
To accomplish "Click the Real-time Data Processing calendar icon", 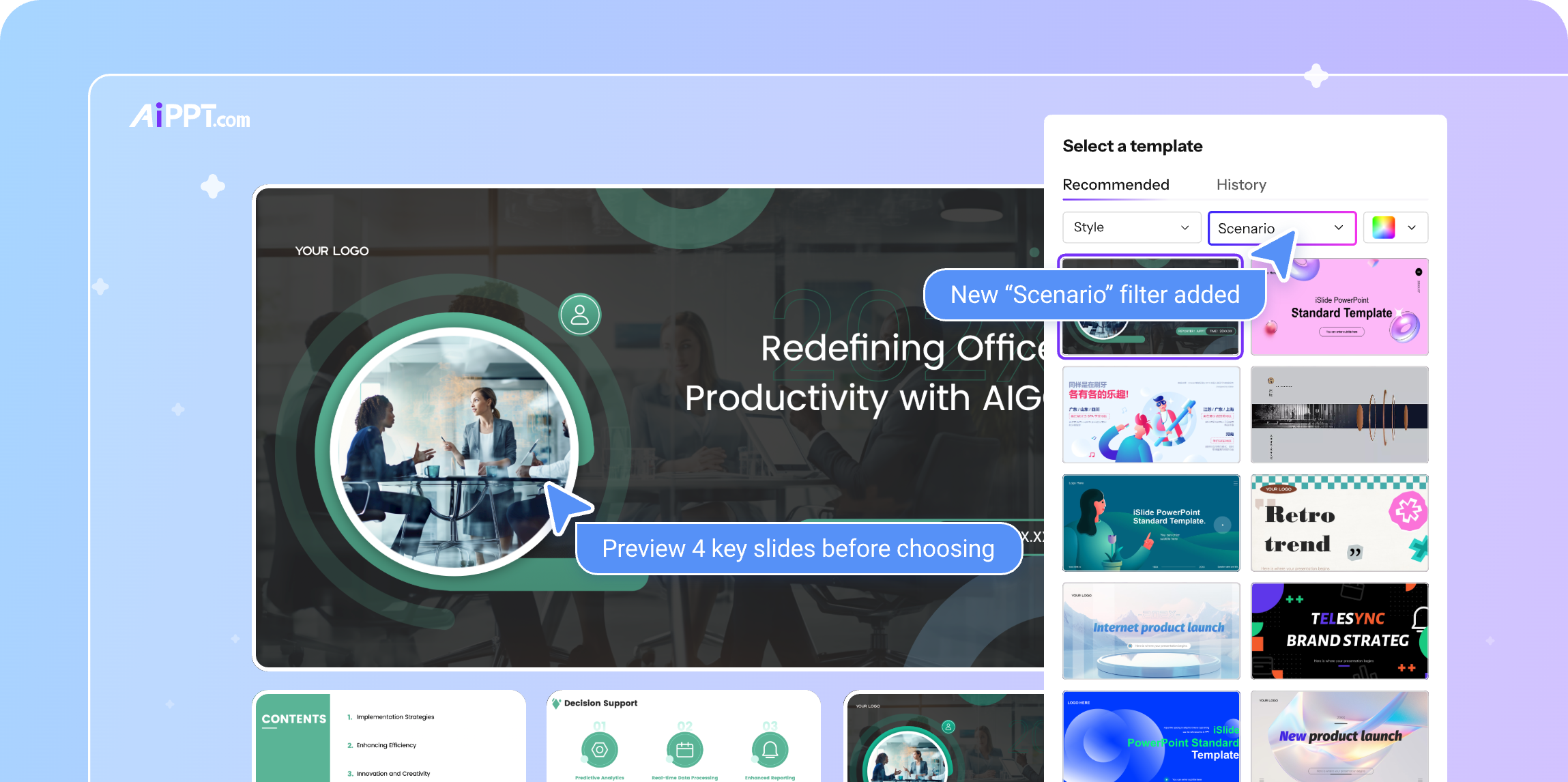I will 684,750.
